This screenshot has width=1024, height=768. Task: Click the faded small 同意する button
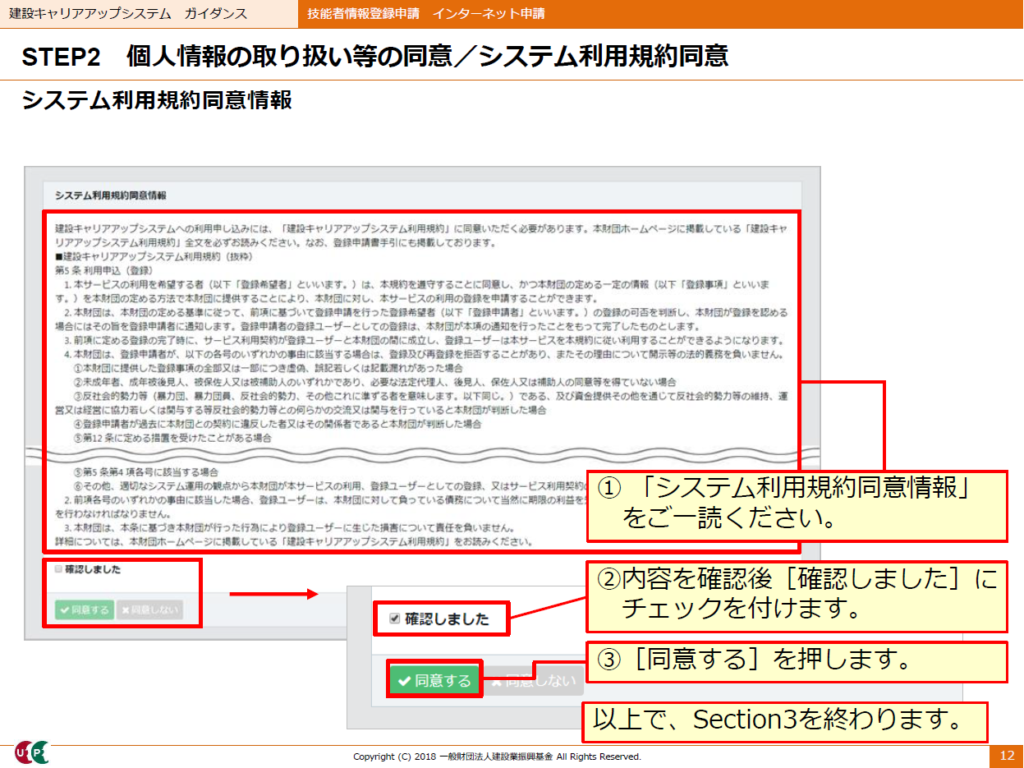(84, 608)
